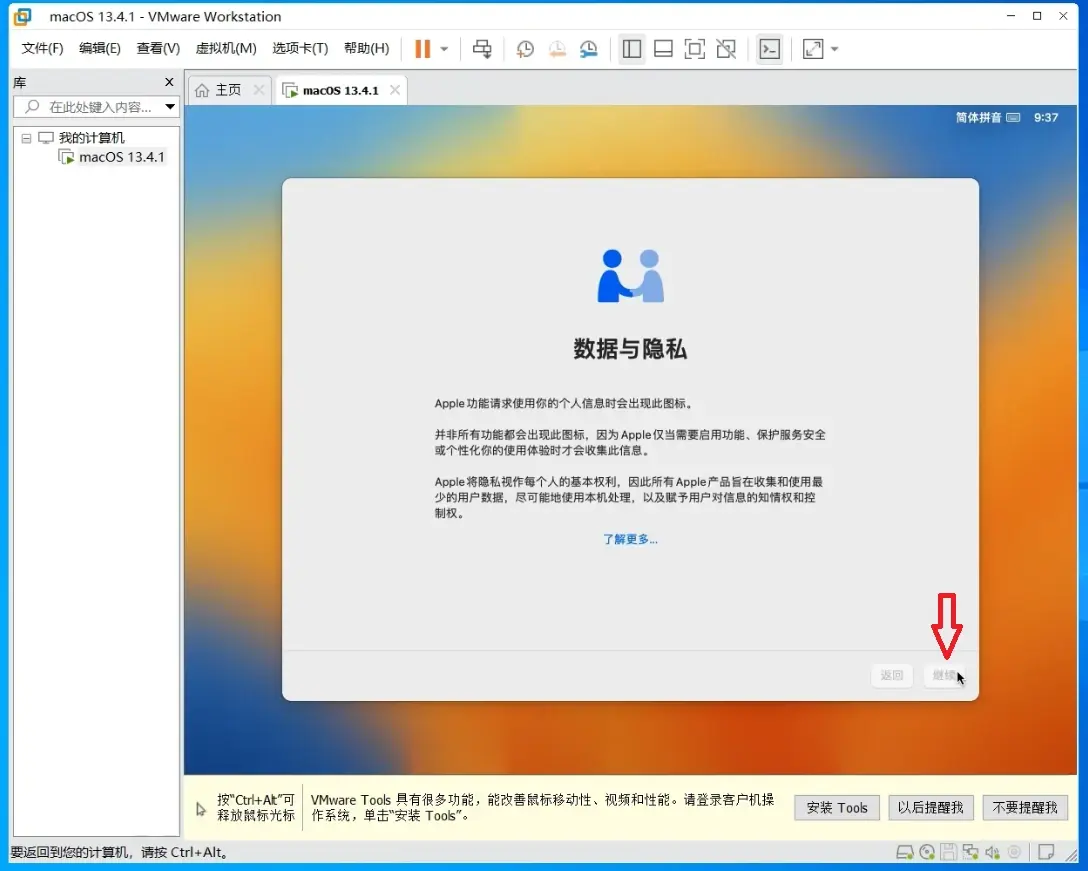Take a snapshot of the virtual machine
The height and width of the screenshot is (871, 1088).
point(525,49)
